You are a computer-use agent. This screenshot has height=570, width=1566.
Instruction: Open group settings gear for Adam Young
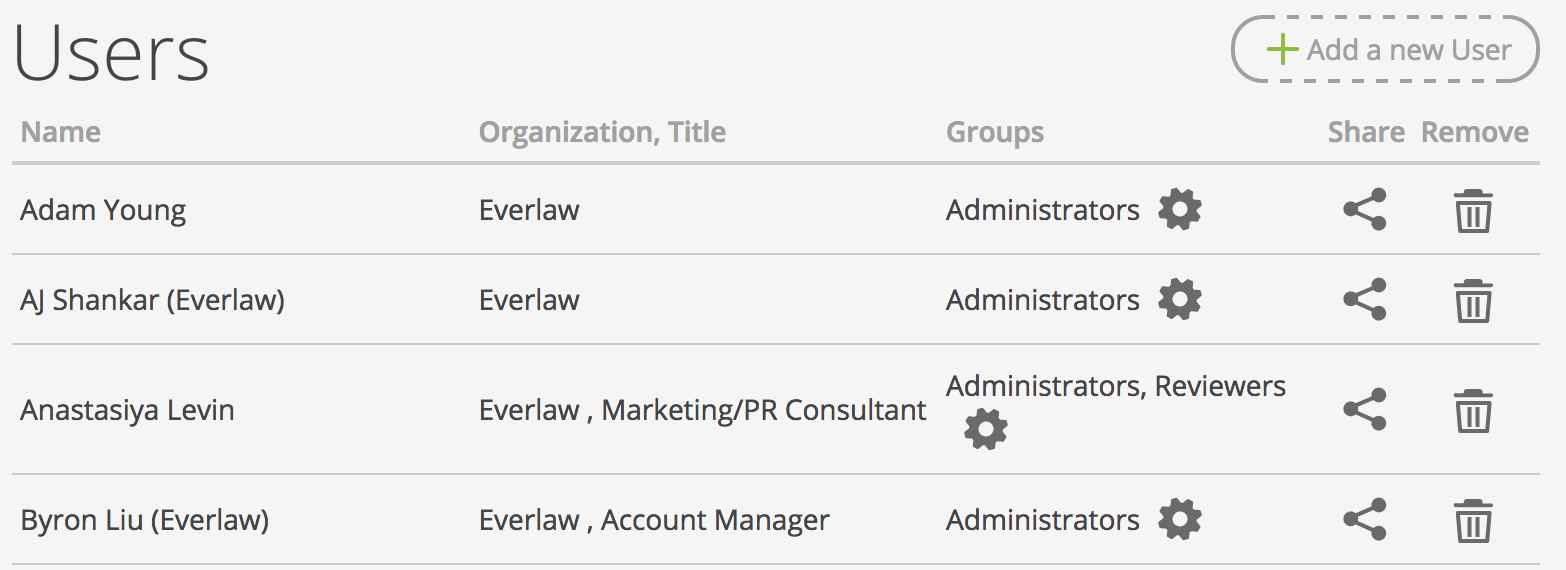click(x=1180, y=210)
